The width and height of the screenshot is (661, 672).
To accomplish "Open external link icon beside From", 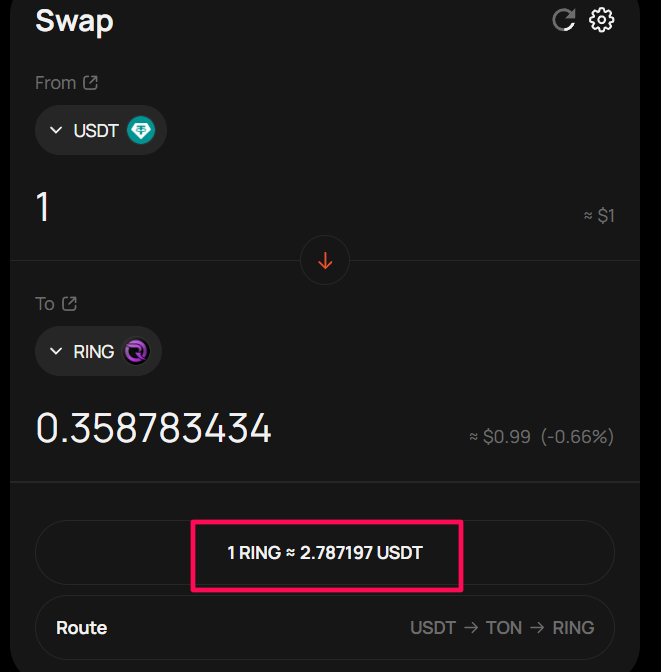I will 90,83.
